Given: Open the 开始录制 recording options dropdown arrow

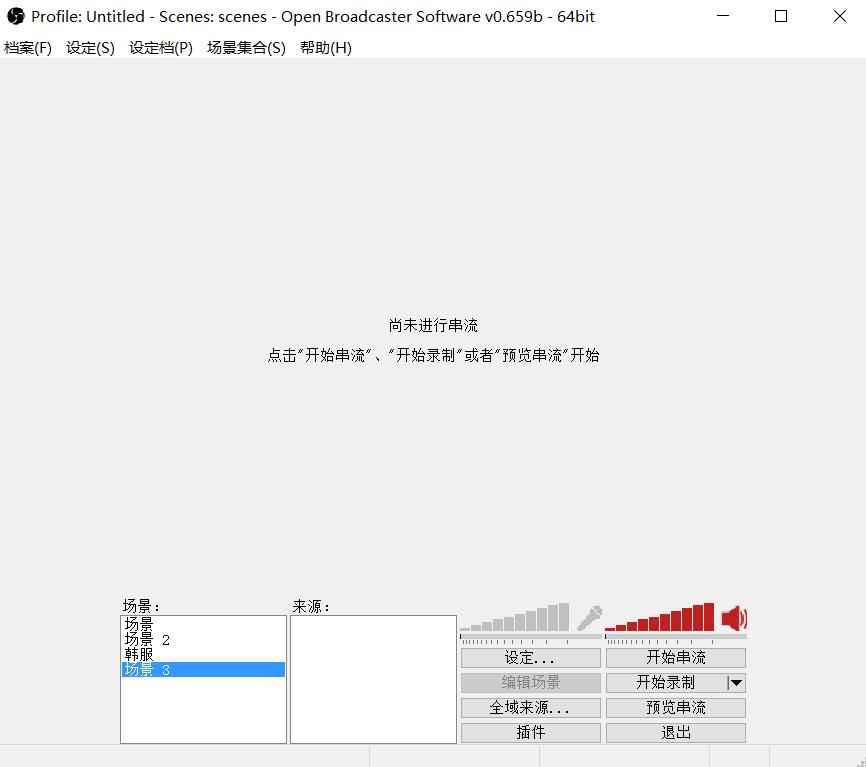Looking at the screenshot, I should 736,682.
